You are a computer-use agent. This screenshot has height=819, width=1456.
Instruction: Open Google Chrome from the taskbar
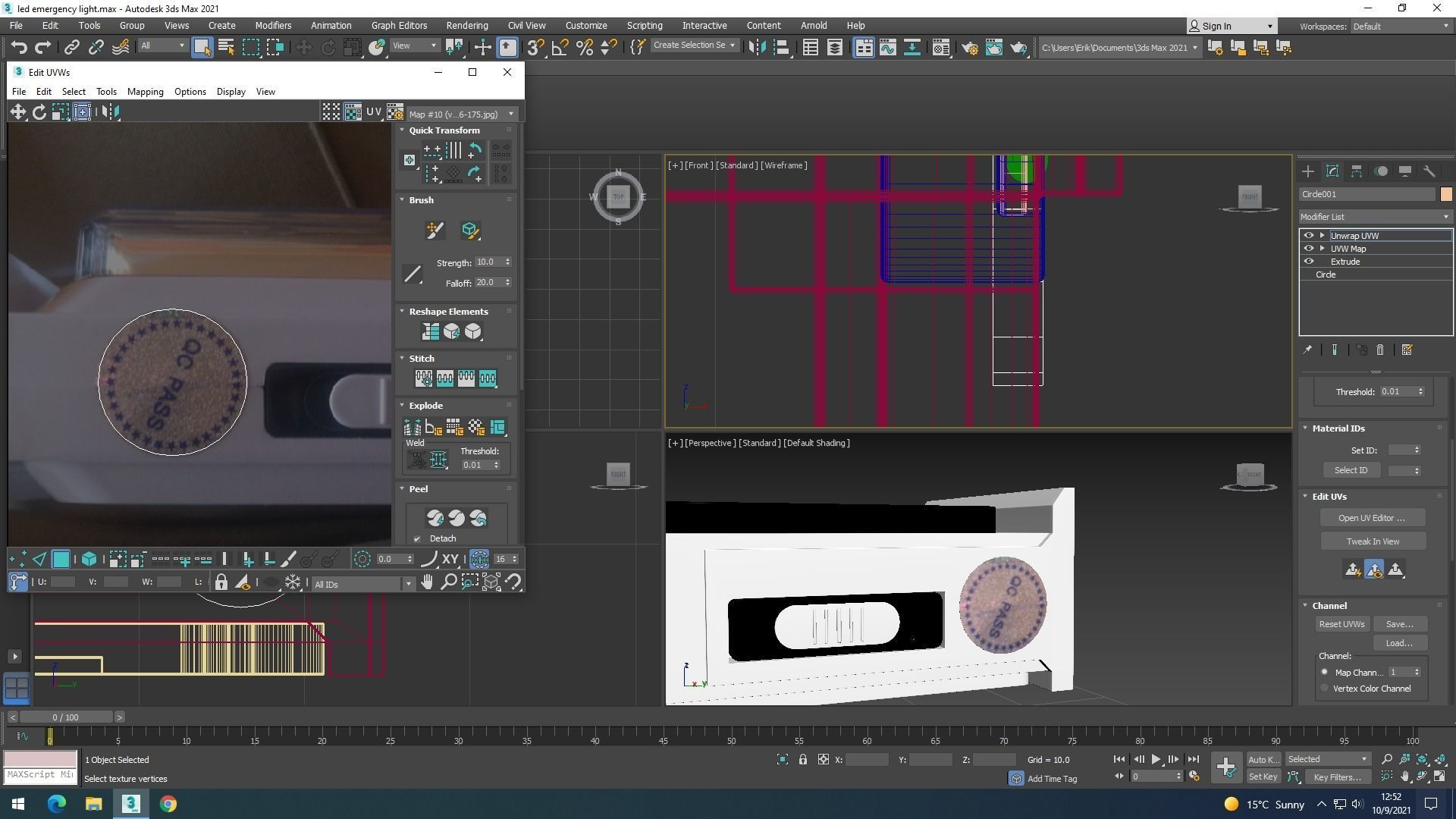[168, 803]
